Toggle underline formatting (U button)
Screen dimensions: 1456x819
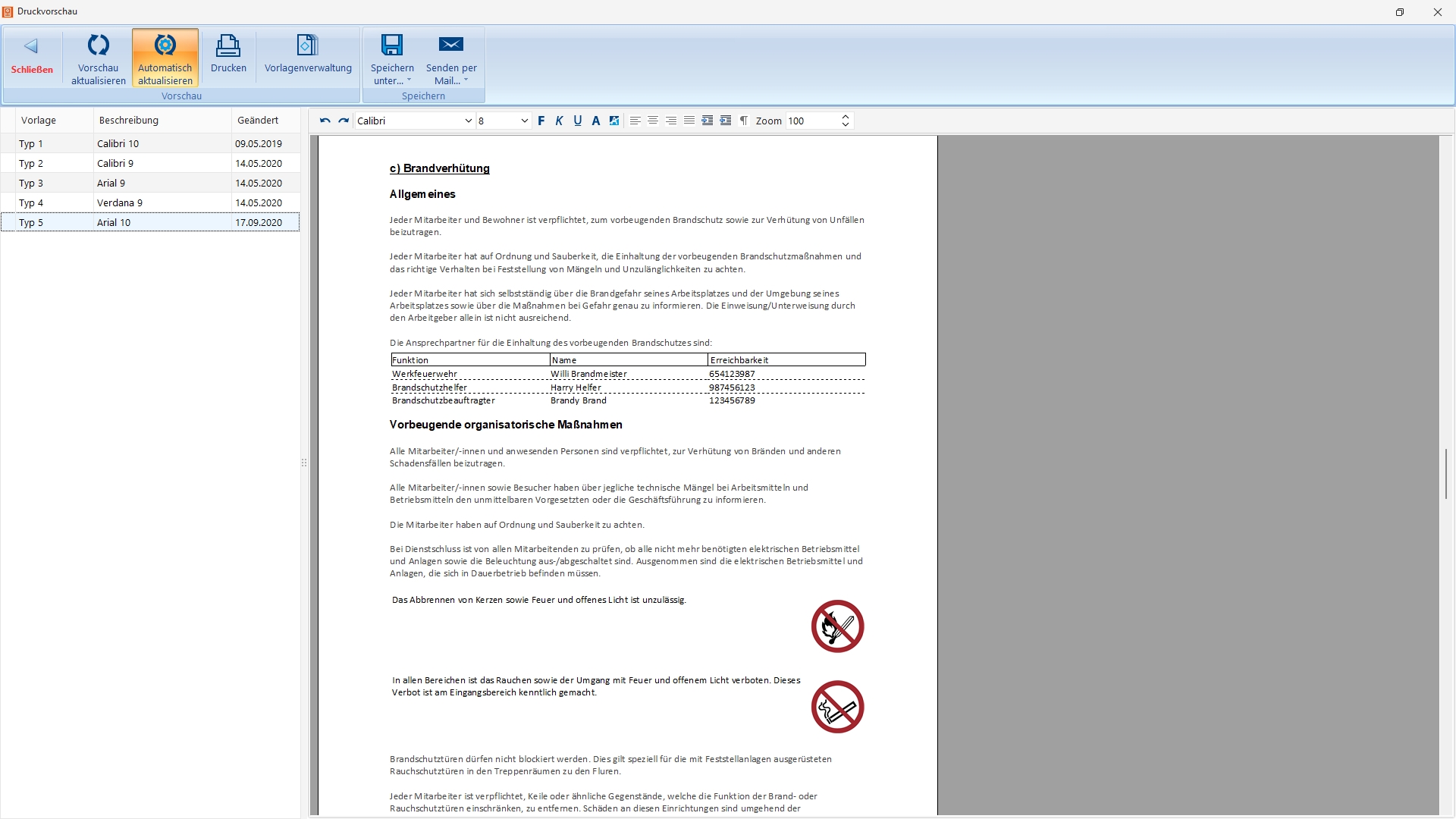577,121
